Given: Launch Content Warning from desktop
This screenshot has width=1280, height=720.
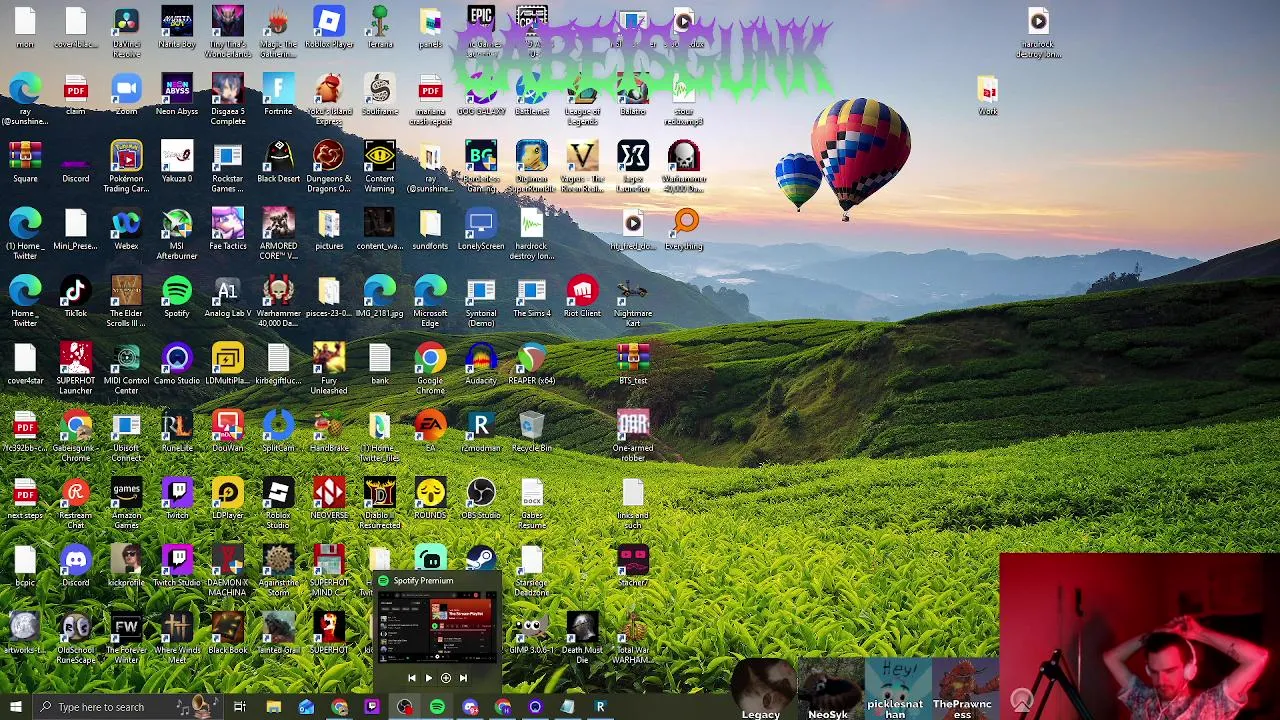Looking at the screenshot, I should [380, 168].
